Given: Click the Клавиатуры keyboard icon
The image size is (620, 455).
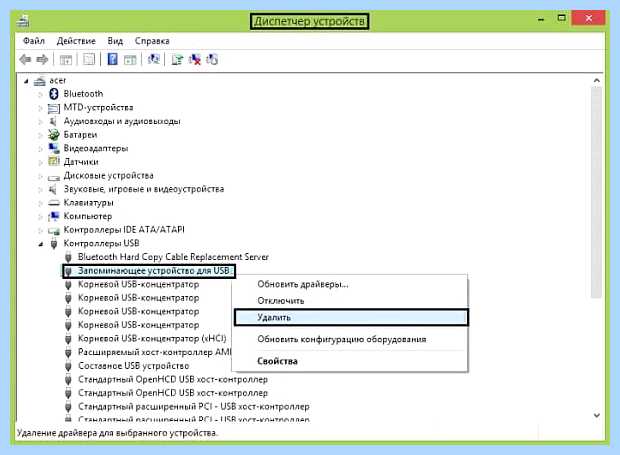Looking at the screenshot, I should point(54,203).
